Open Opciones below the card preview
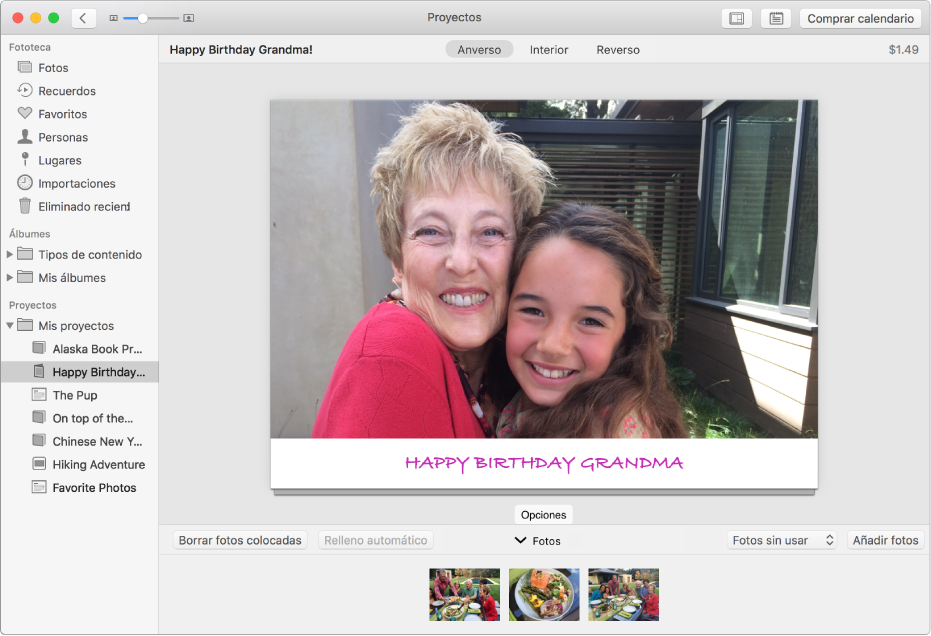Screen dimensions: 931x636 543,514
